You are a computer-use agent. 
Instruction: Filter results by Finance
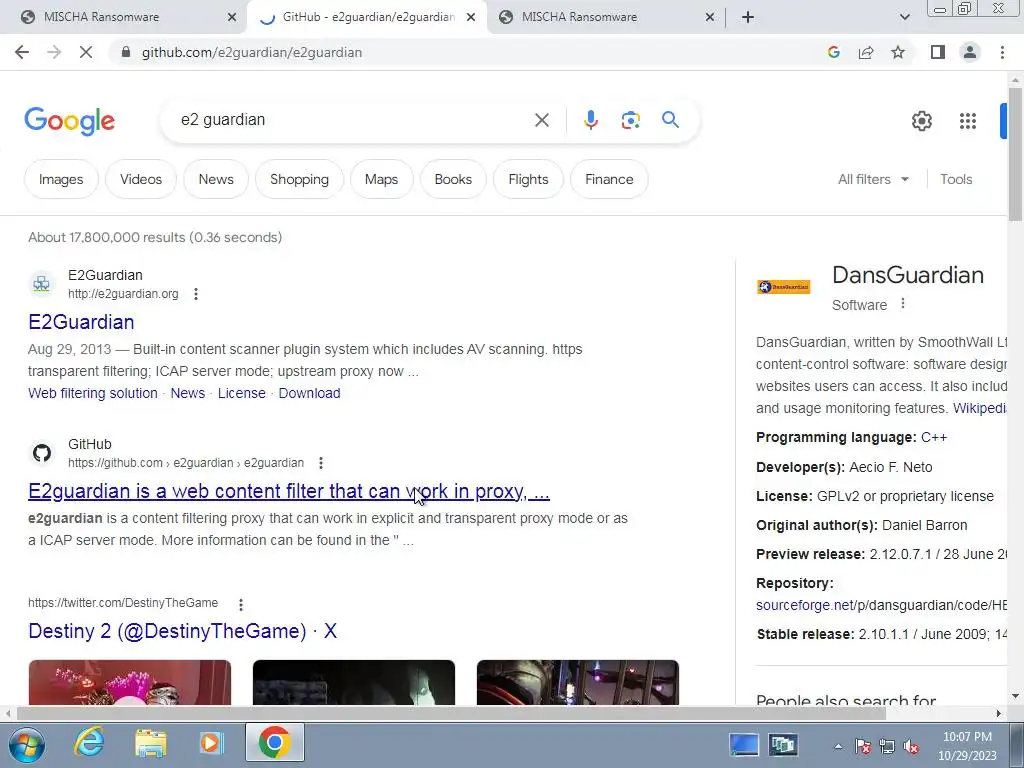click(609, 179)
